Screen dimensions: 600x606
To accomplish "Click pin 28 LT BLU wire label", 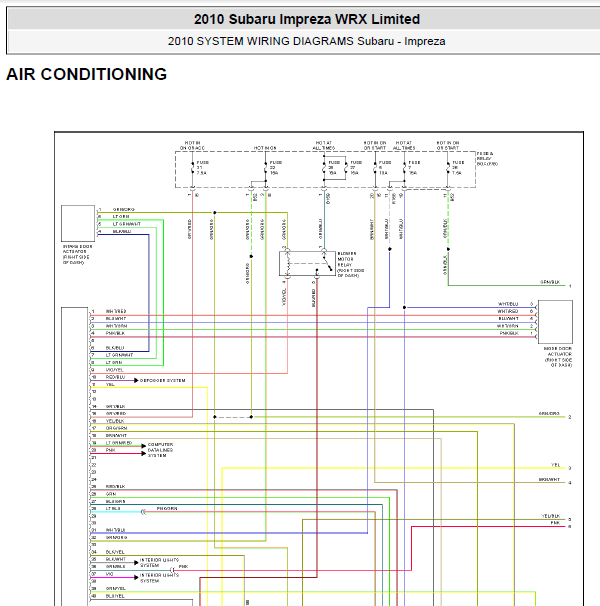I will [113, 508].
